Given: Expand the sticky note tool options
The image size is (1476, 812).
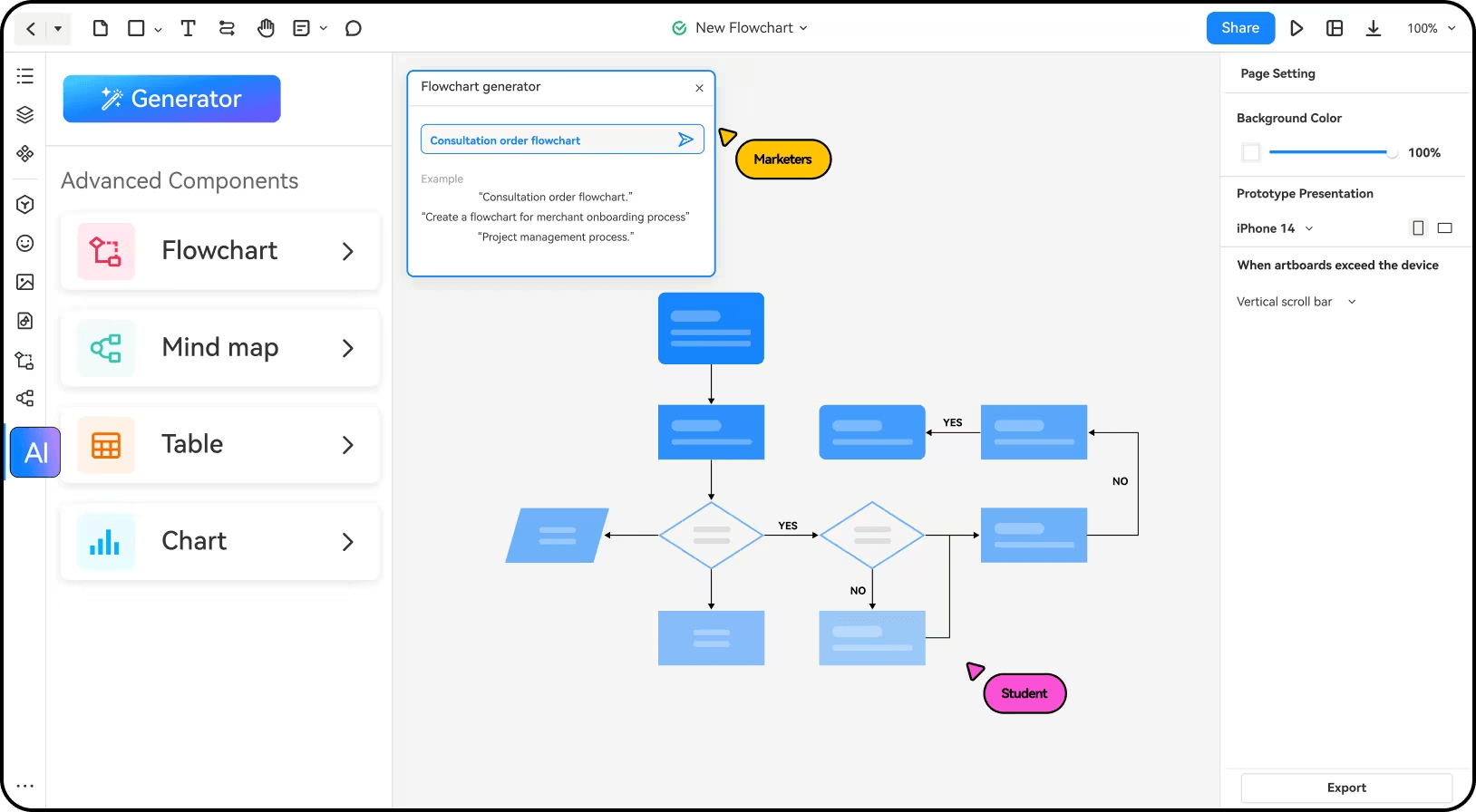Looking at the screenshot, I should 324,29.
